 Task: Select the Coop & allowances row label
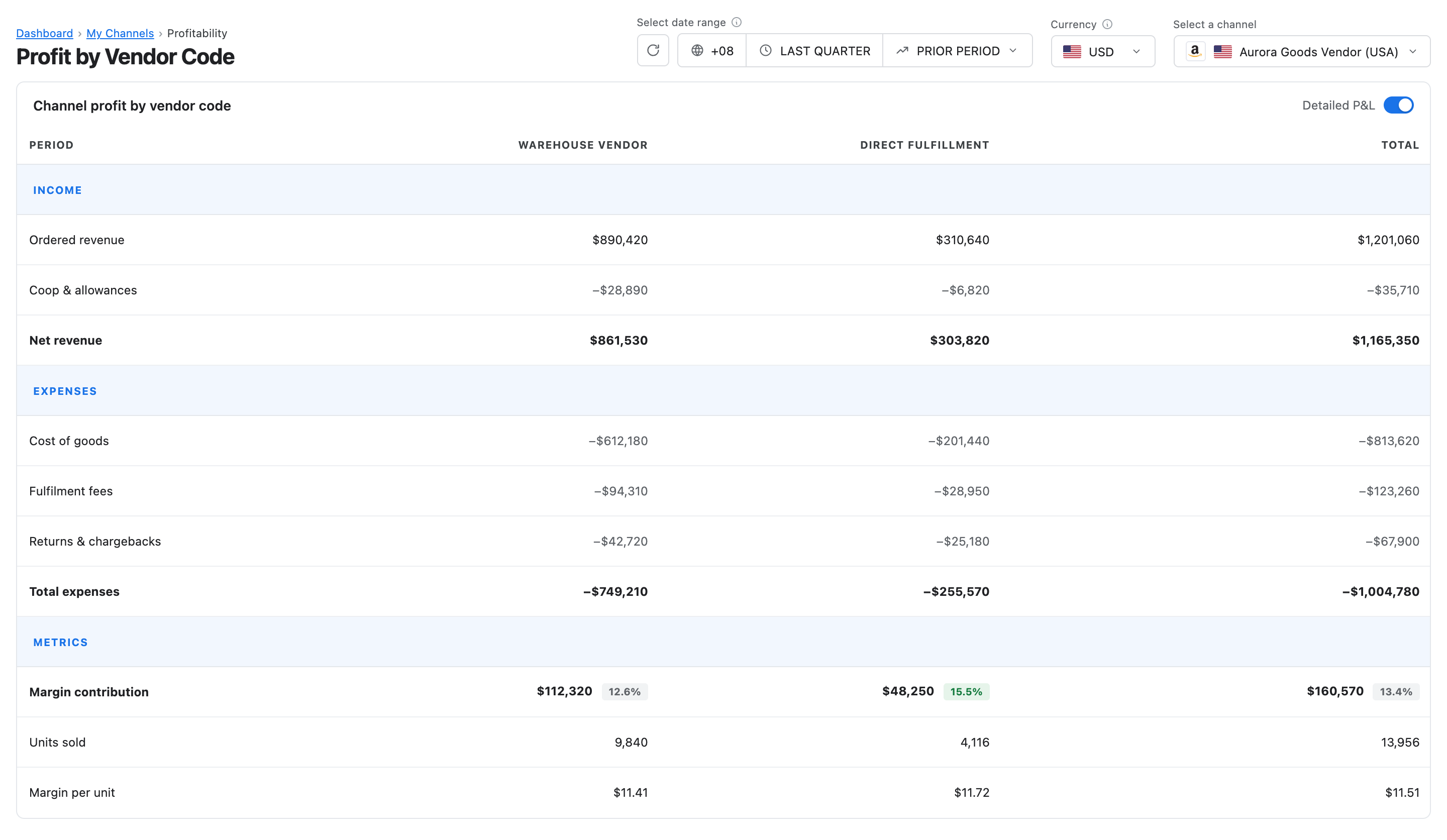click(83, 290)
